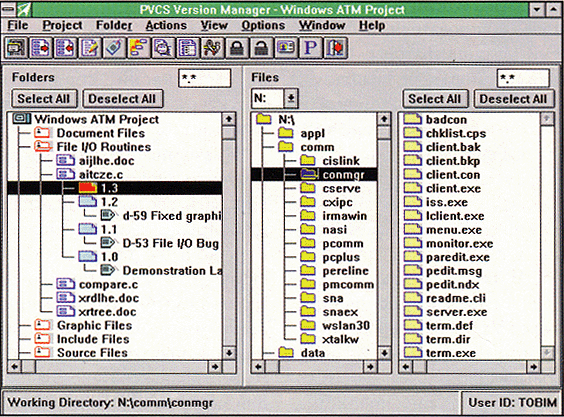This screenshot has height=417, width=564.
Task: Select revision 1.2 of aitcze.c
Action: (x=109, y=202)
